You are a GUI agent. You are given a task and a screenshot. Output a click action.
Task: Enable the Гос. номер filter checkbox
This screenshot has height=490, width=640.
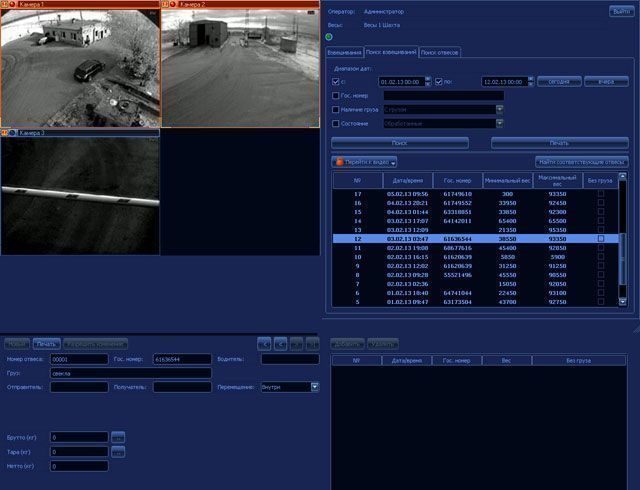pos(336,96)
